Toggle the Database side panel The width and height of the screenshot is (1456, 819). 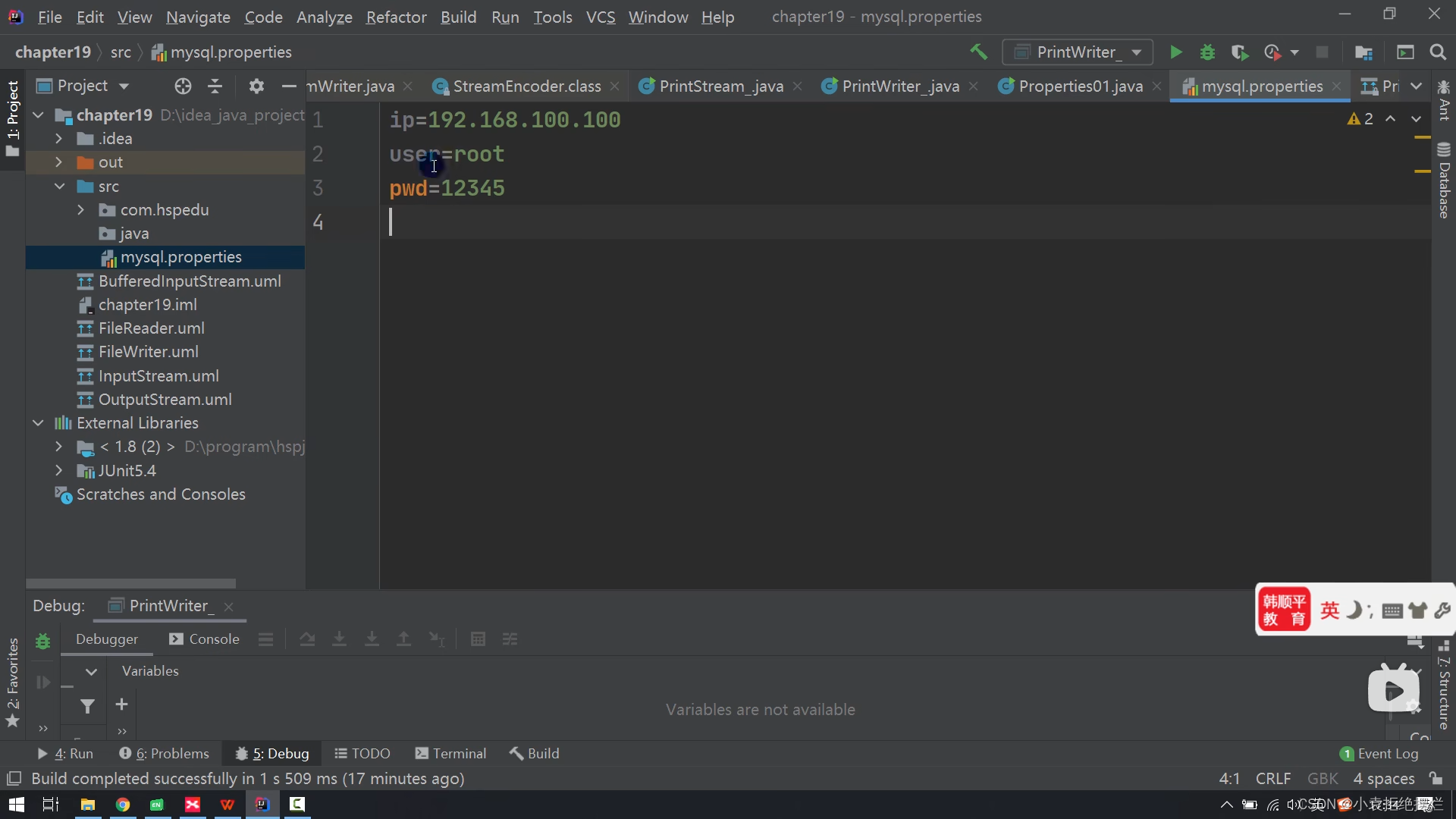tap(1444, 180)
